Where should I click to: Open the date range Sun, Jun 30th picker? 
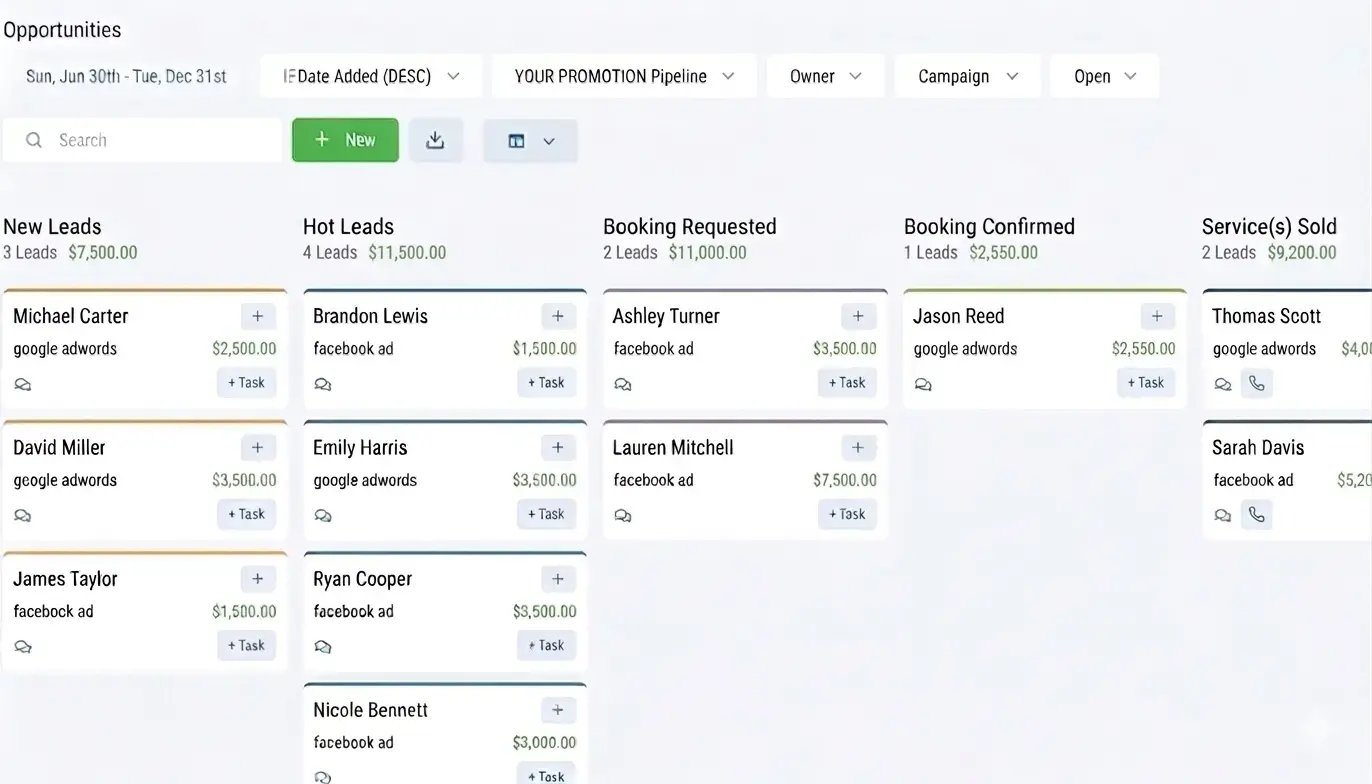(x=126, y=77)
